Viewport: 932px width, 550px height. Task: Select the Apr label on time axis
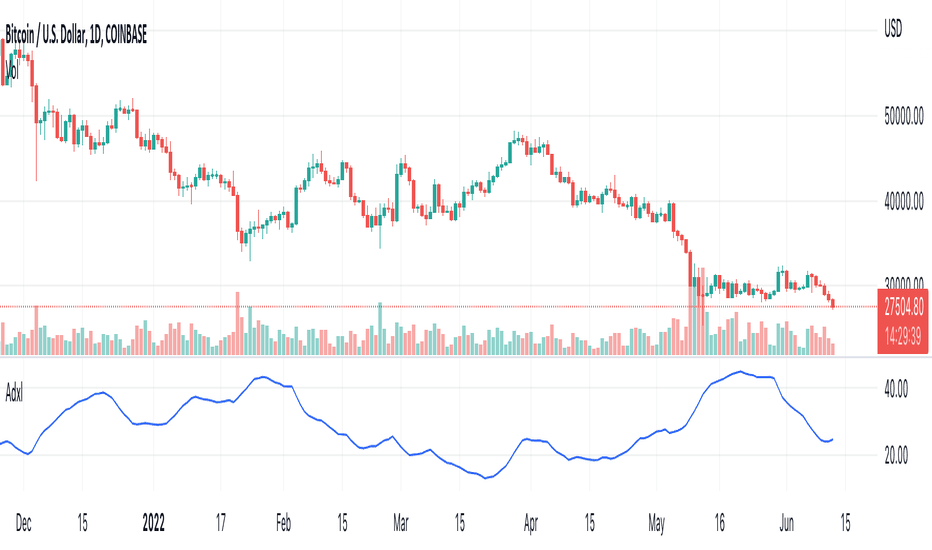click(x=531, y=523)
